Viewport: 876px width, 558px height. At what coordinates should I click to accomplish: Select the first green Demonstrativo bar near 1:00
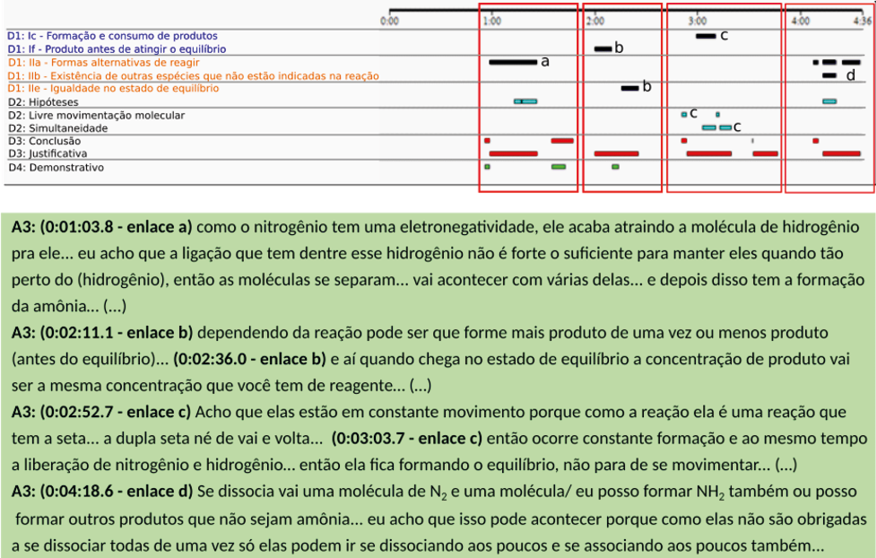487,167
